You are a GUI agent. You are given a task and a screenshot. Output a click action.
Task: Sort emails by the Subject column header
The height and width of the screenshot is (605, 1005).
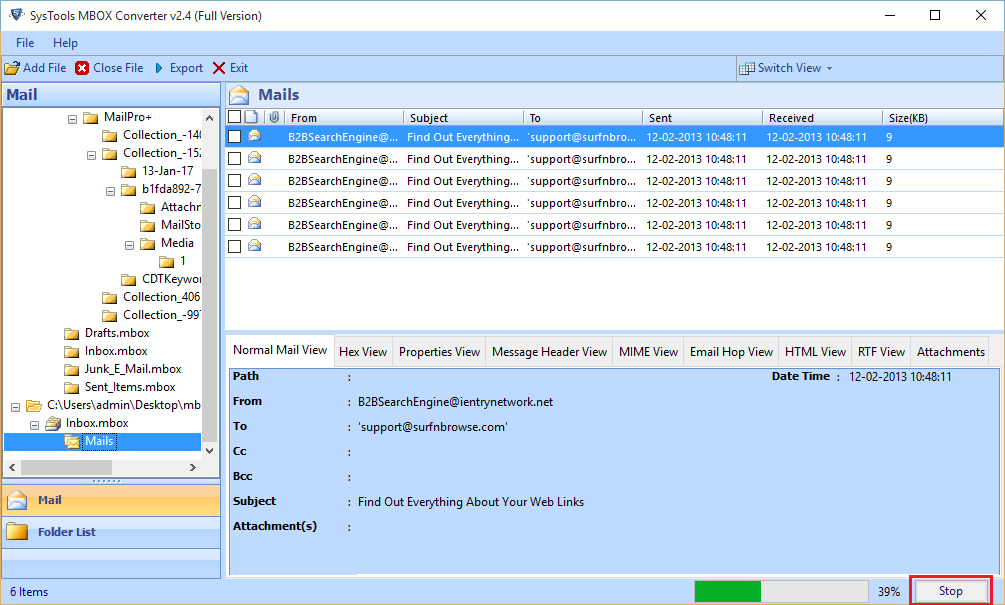[x=462, y=118]
